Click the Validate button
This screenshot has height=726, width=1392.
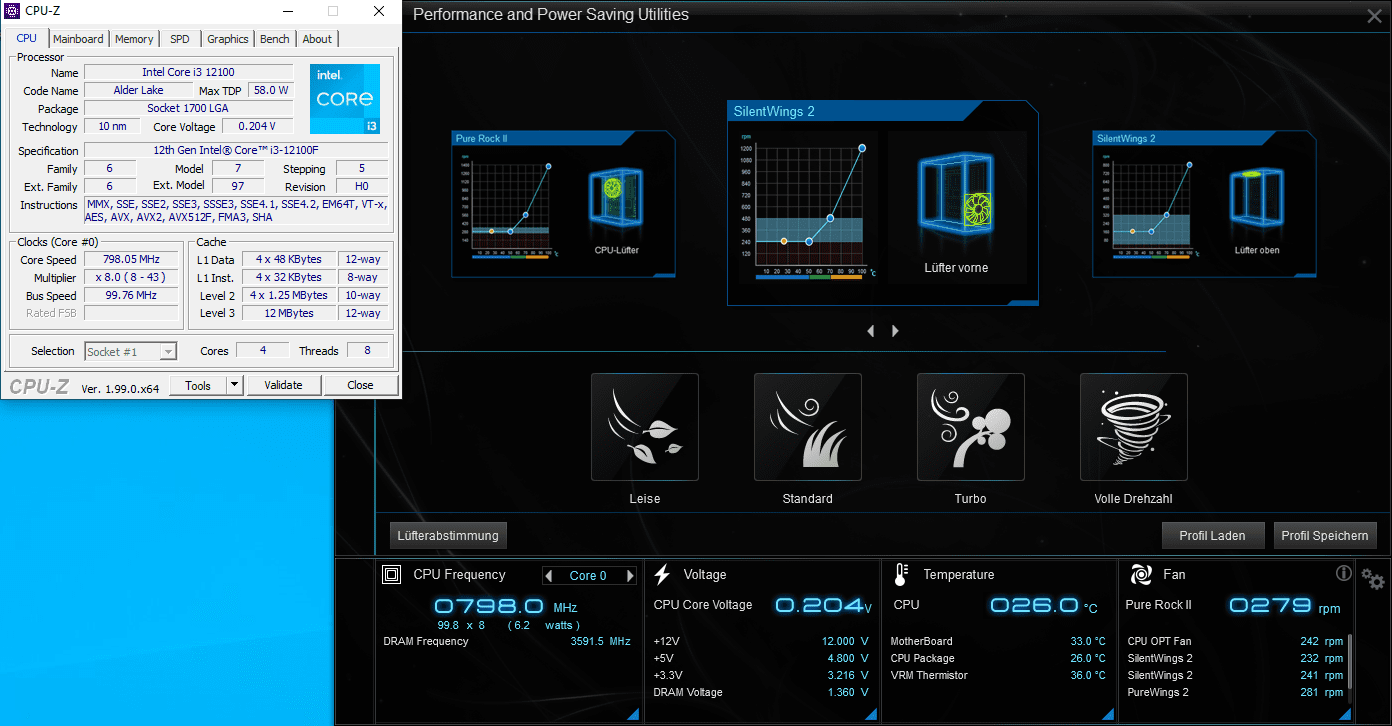click(284, 385)
